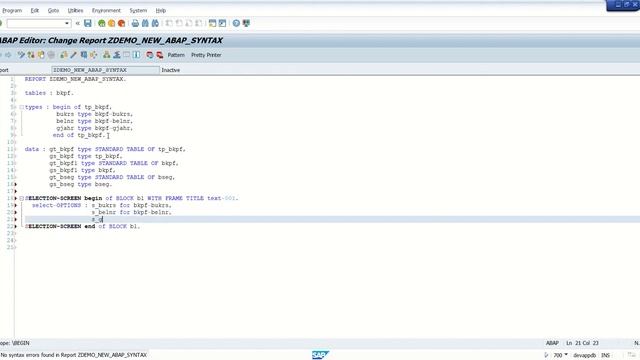Show the Display Object List icon
This screenshot has width=640, height=360.
[x=107, y=55]
